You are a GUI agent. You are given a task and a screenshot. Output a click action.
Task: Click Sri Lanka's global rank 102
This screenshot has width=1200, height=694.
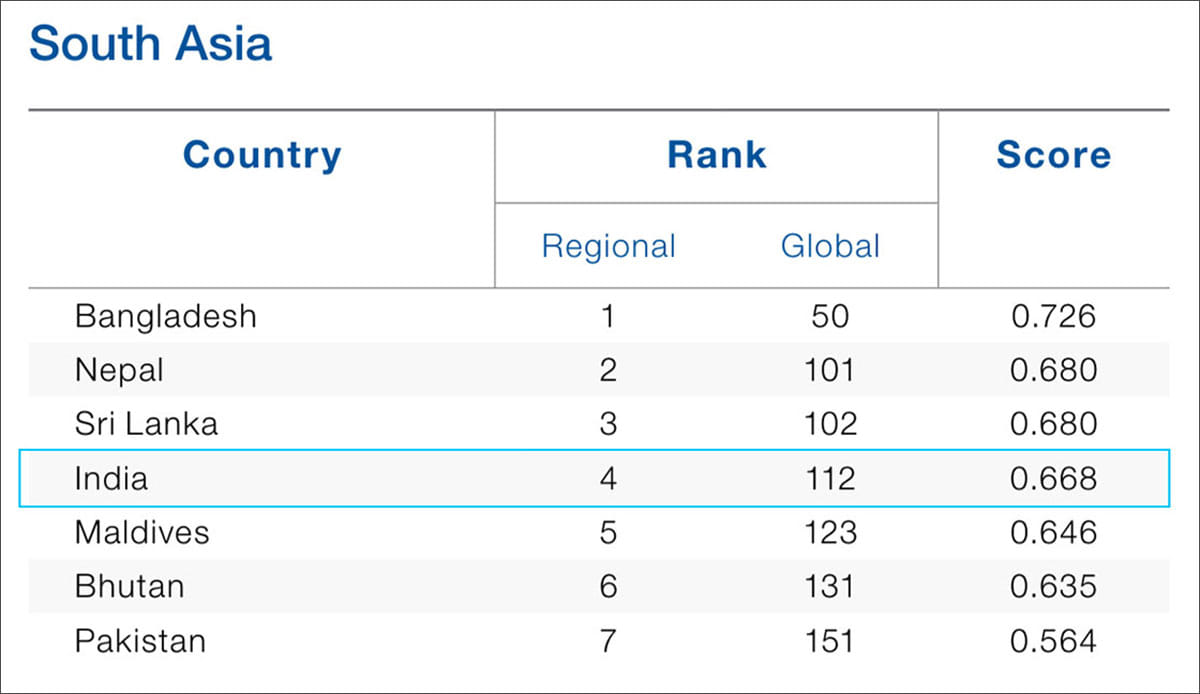(x=830, y=424)
